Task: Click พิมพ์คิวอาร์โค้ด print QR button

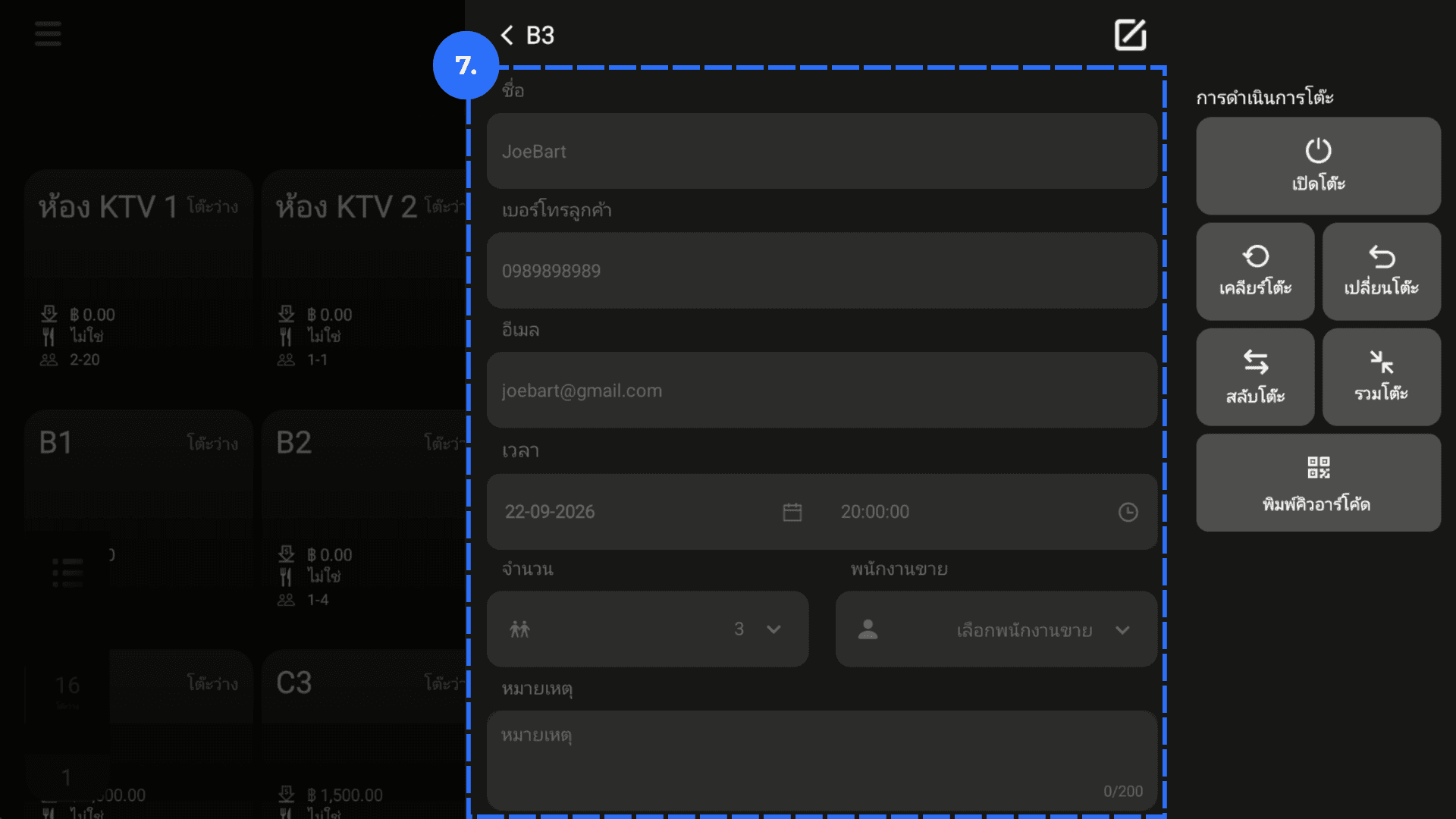Action: click(x=1318, y=482)
